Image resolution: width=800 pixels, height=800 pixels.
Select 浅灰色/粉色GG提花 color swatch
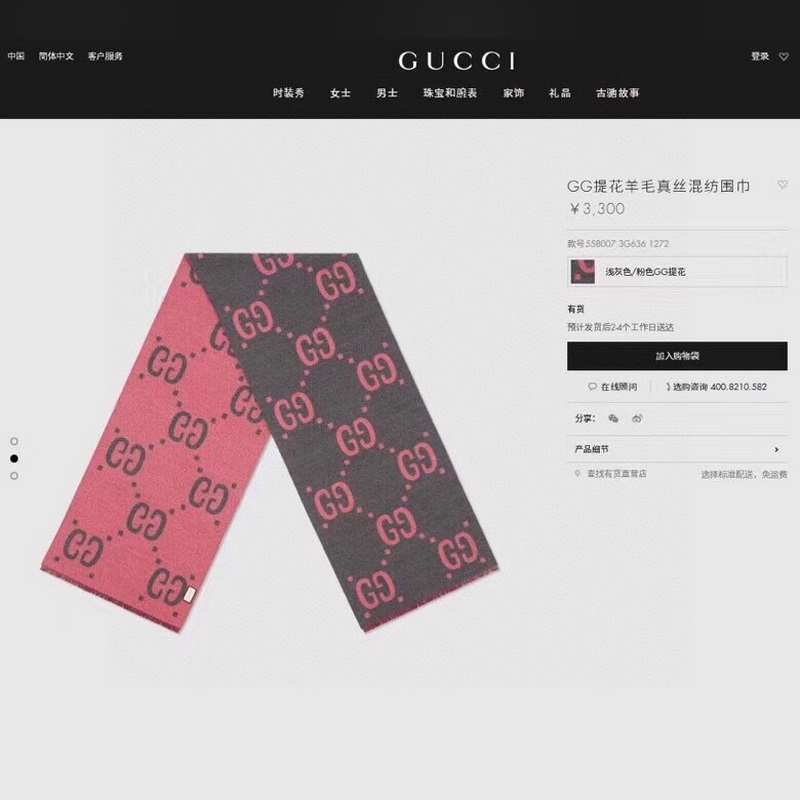tap(677, 271)
